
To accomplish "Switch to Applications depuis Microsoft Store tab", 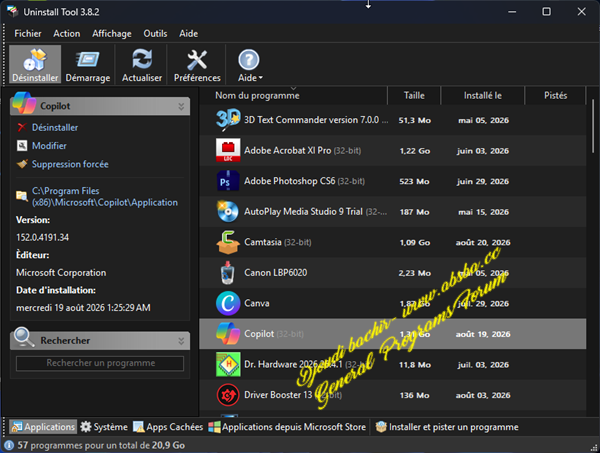I will click(x=287, y=427).
